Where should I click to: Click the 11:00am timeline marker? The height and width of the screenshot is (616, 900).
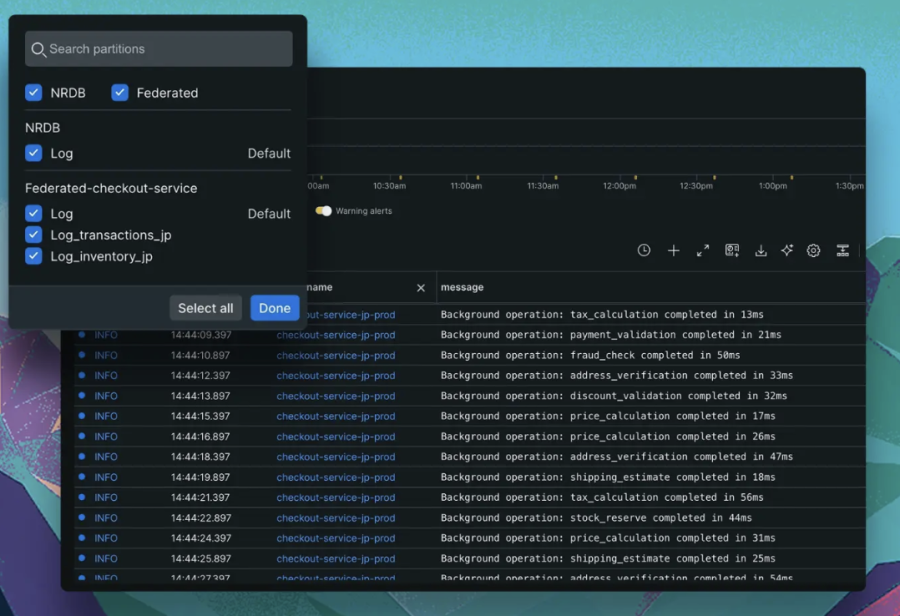(x=466, y=186)
